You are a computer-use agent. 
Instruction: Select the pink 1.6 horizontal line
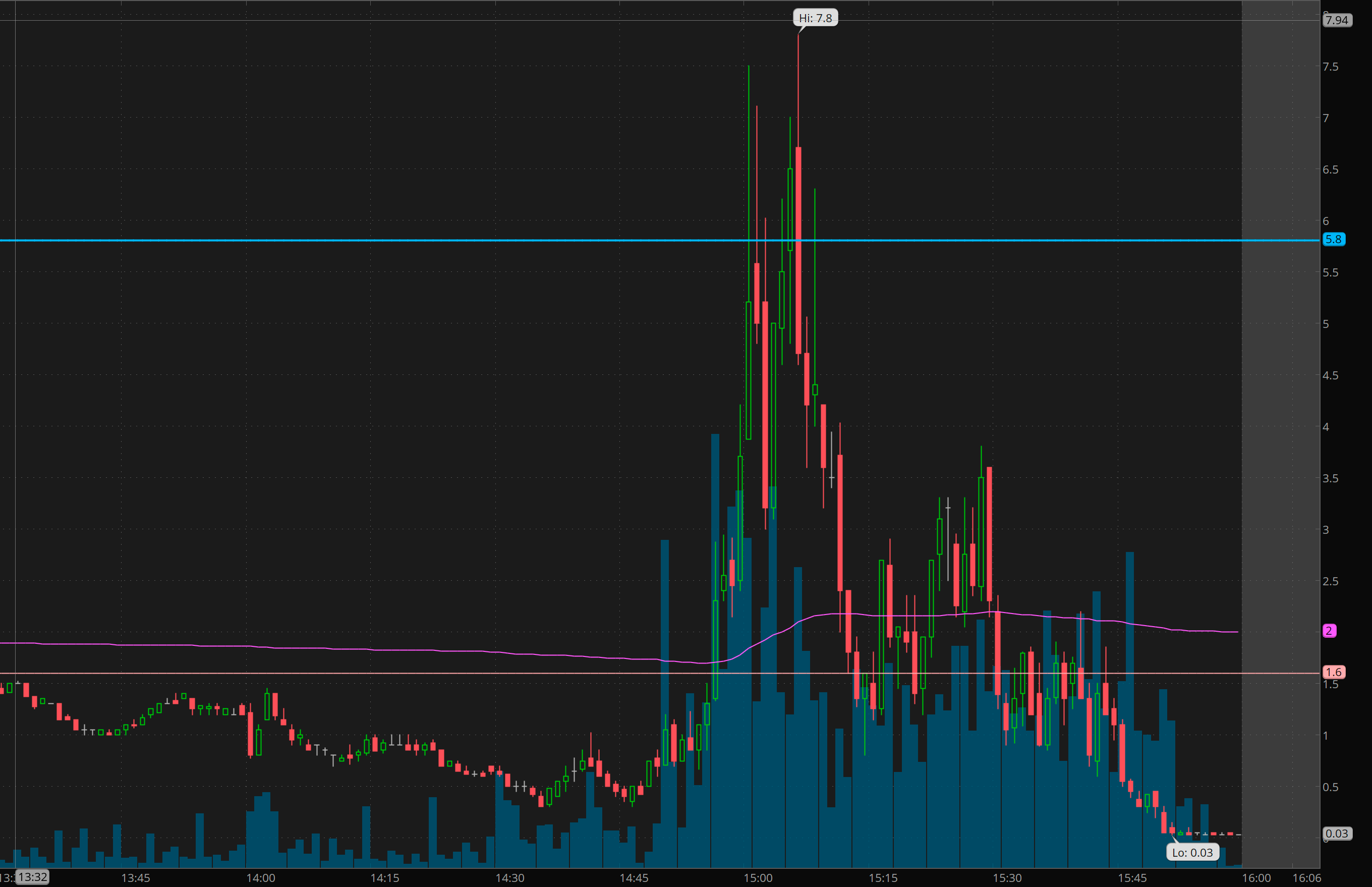403,673
